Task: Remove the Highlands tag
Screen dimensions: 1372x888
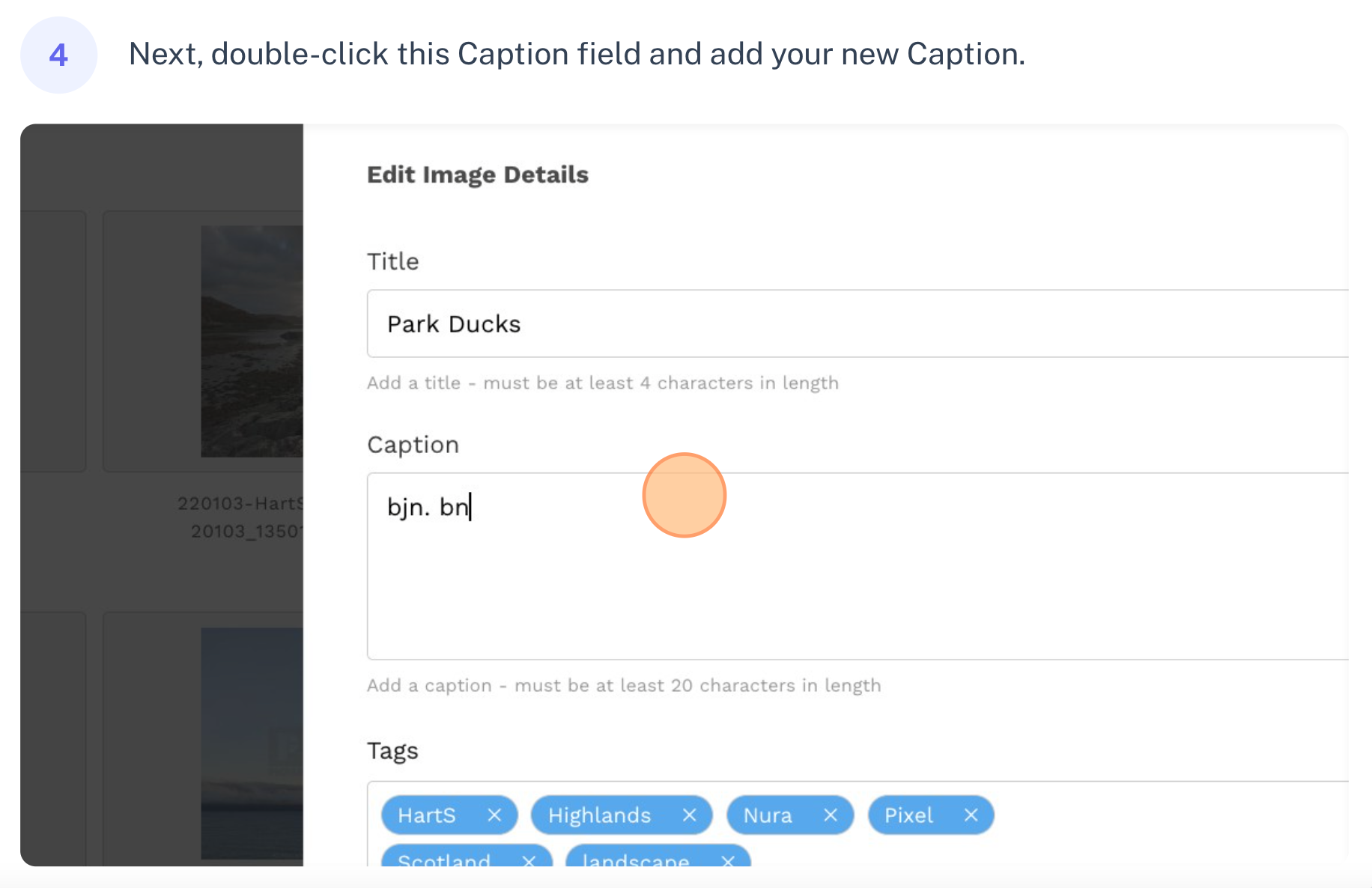Action: (689, 815)
